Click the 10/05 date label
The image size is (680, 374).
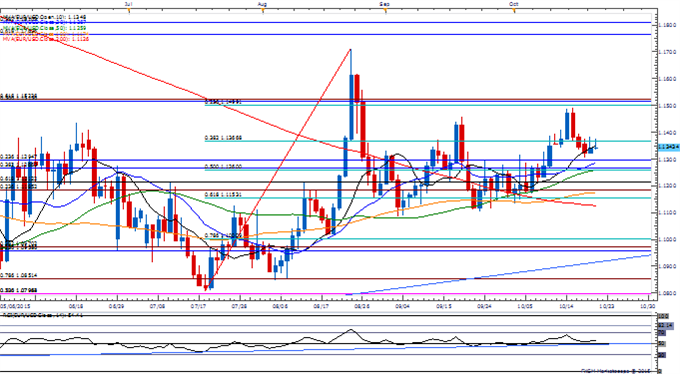pyautogui.click(x=525, y=306)
